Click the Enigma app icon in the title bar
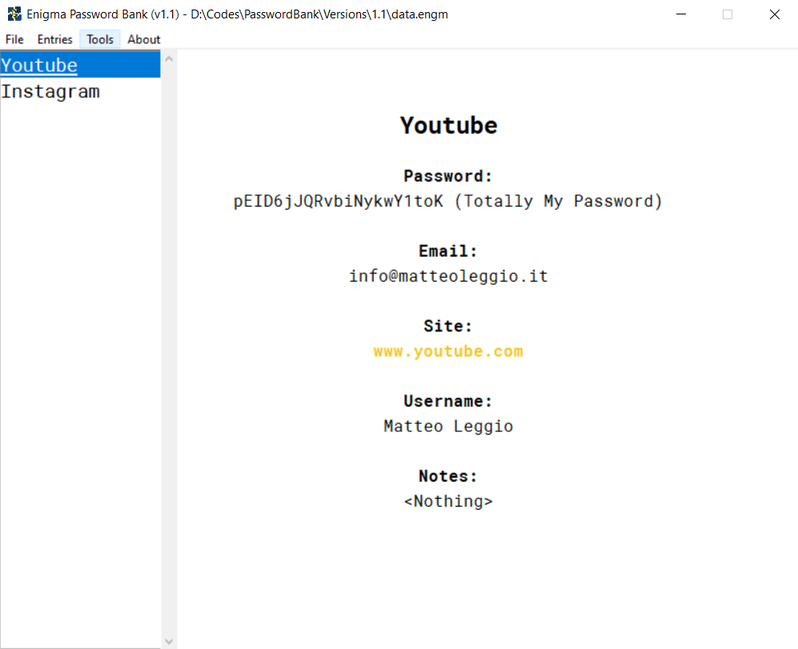Screen dimensions: 798x649 [x=14, y=14]
